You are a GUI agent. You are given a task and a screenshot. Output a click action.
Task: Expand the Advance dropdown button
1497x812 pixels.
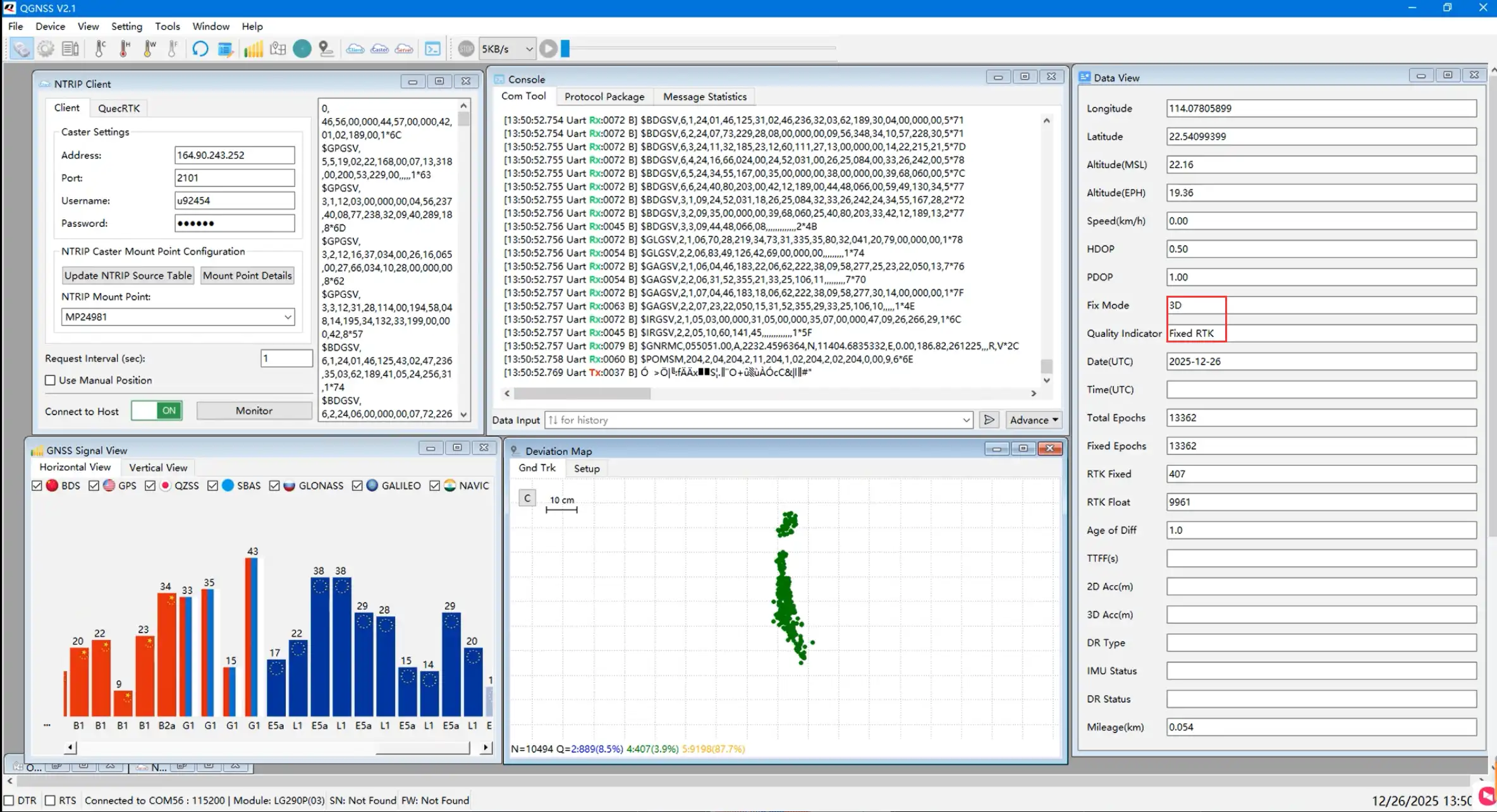point(1034,420)
